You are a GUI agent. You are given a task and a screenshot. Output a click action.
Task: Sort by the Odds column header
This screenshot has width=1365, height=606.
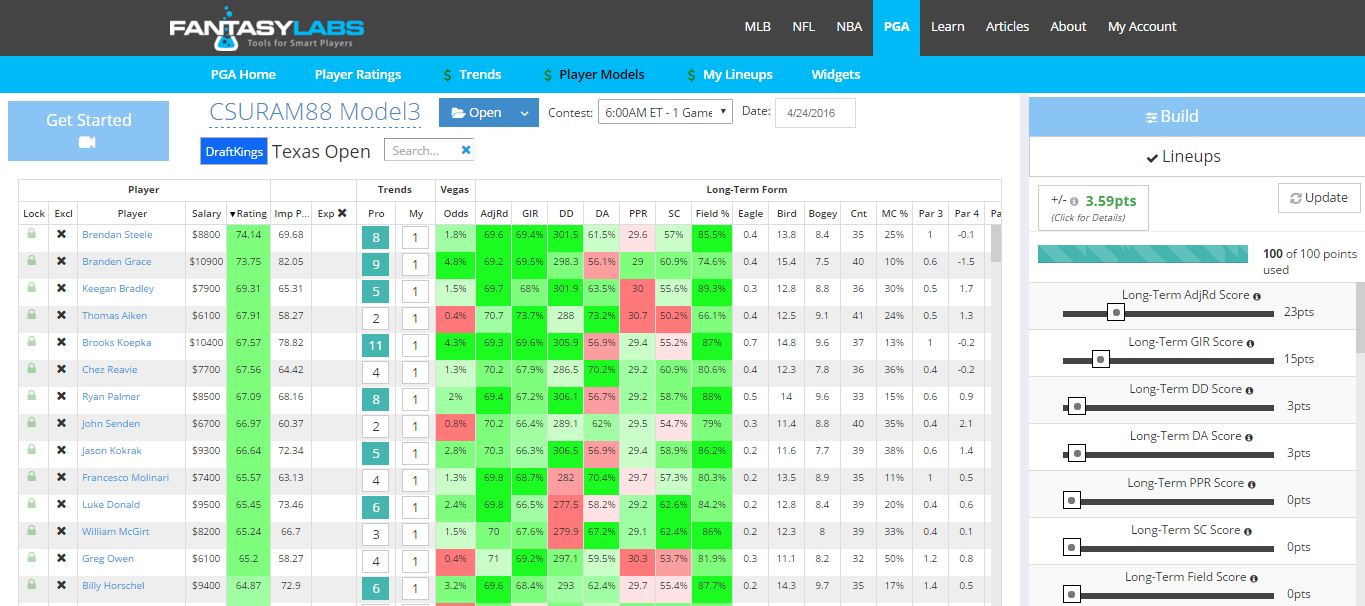tap(455, 213)
